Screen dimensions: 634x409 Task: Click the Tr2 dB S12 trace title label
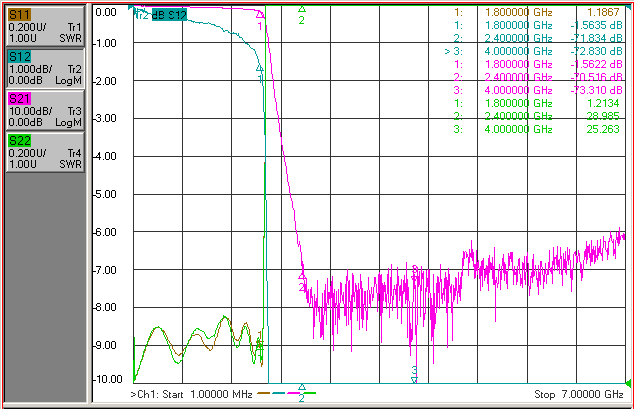pyautogui.click(x=160, y=15)
